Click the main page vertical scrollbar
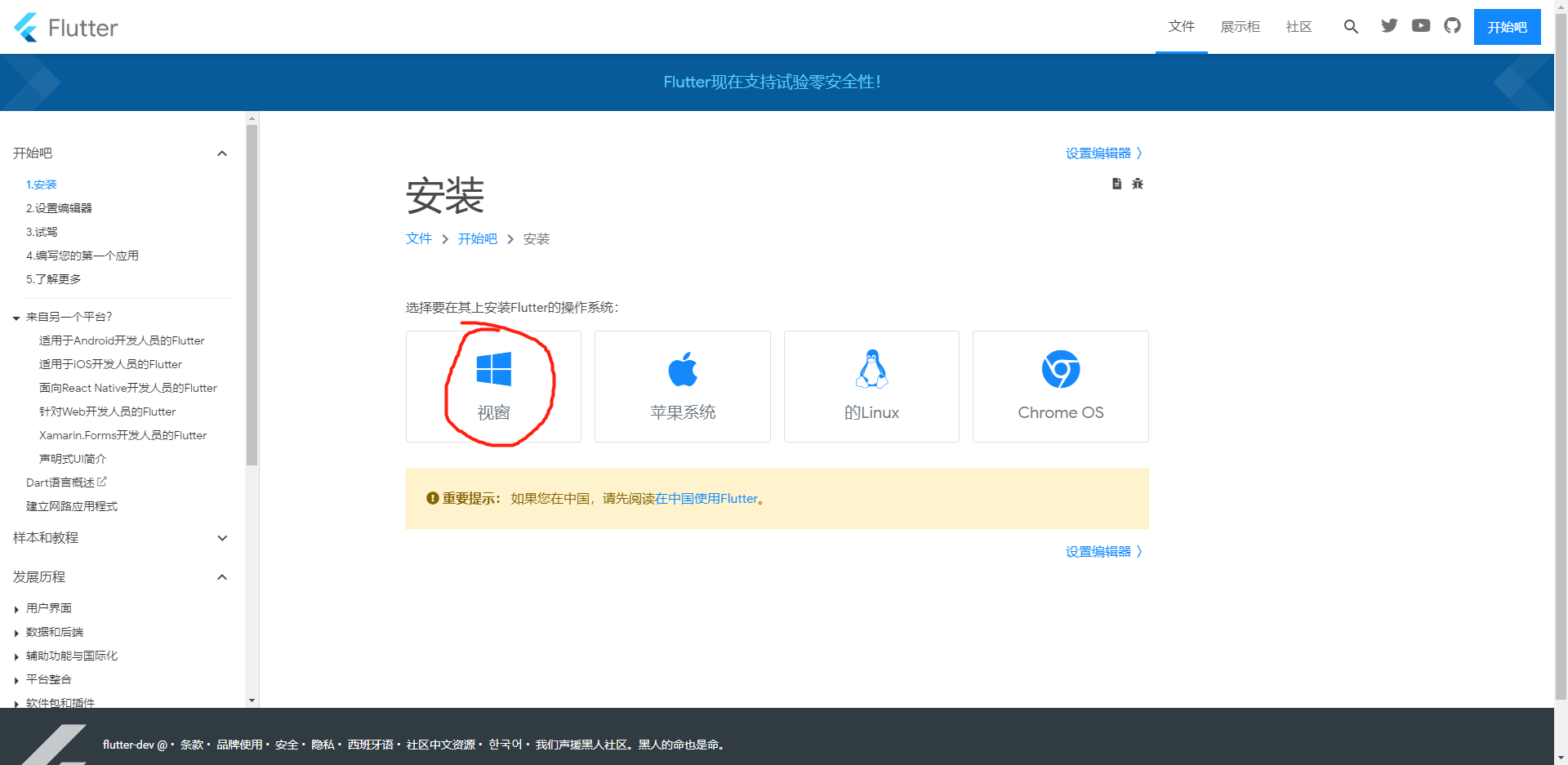Viewport: 1568px width, 765px height. point(1561,357)
